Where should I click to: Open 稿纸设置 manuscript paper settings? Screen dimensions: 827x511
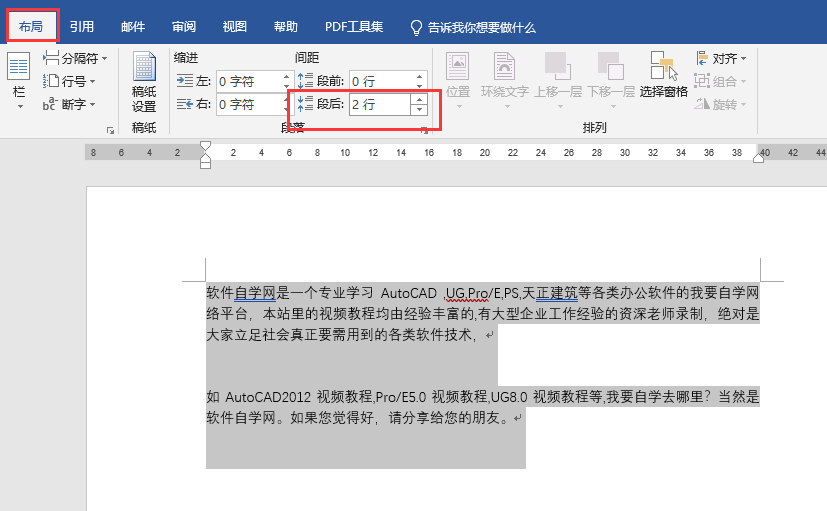point(144,82)
